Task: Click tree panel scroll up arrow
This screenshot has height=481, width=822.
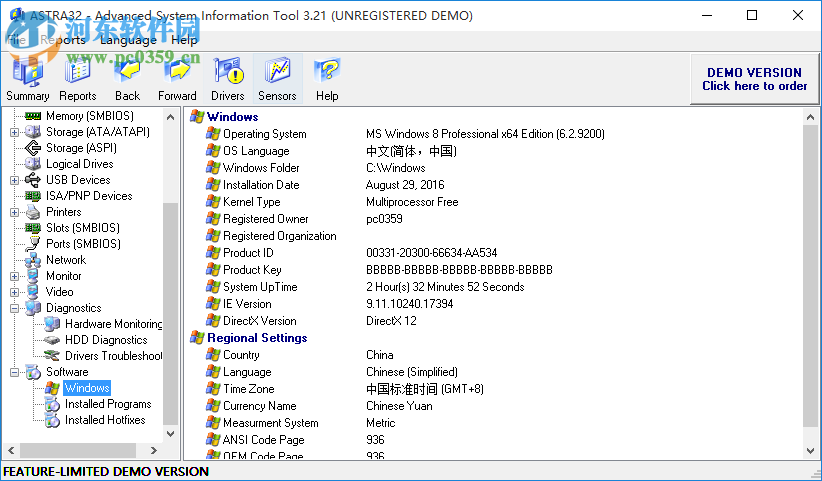Action: pyautogui.click(x=170, y=117)
